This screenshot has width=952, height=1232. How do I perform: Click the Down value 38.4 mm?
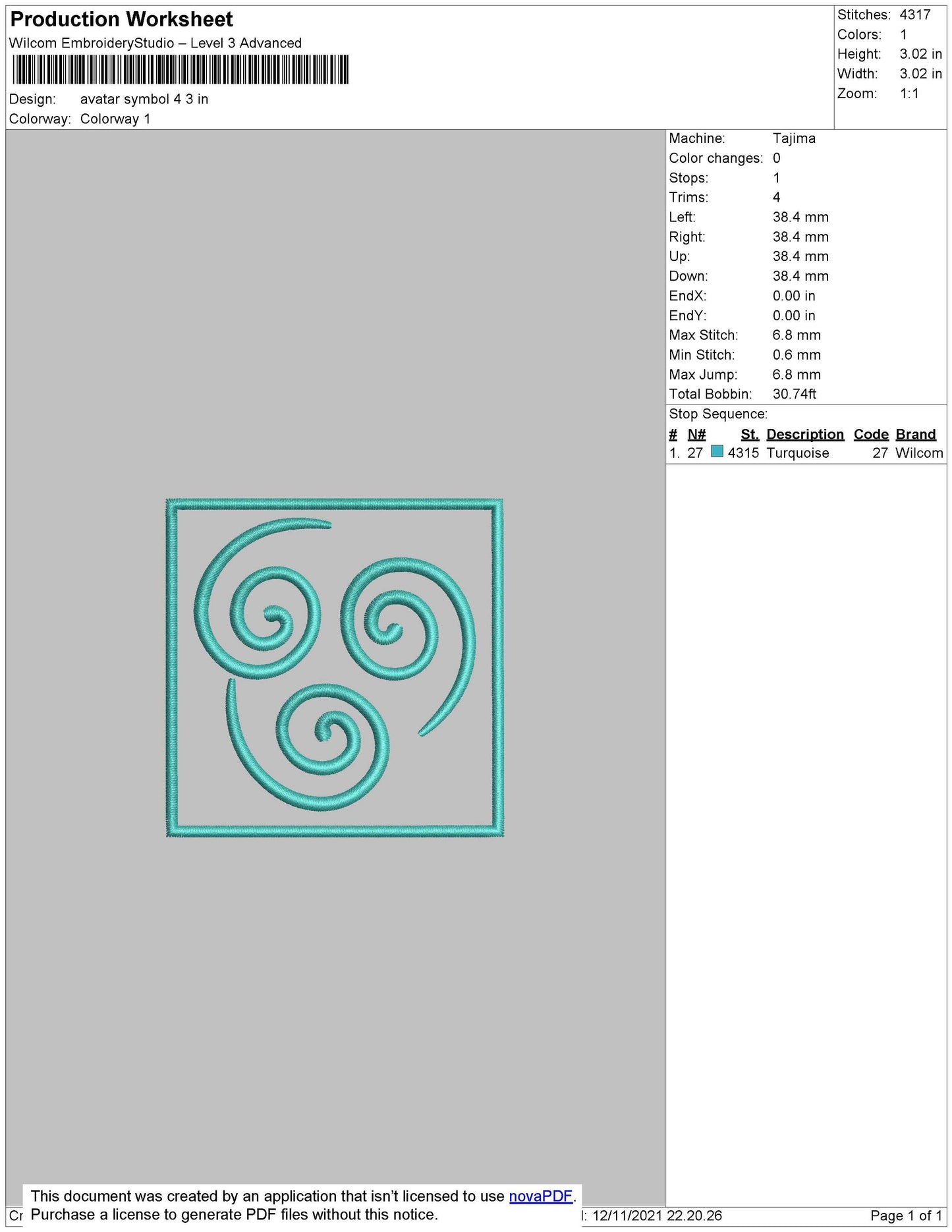[800, 277]
